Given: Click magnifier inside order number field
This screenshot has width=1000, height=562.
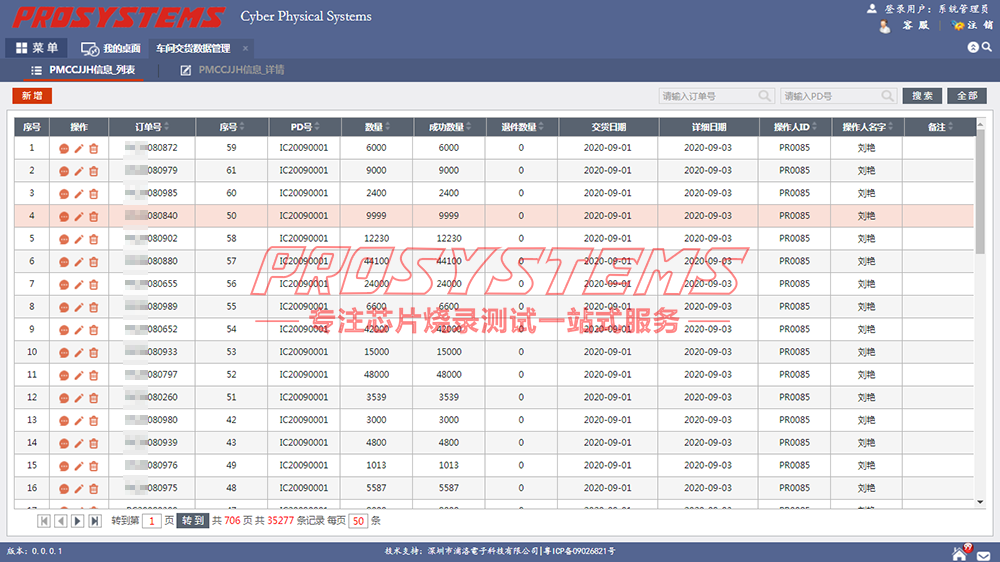Looking at the screenshot, I should 764,96.
